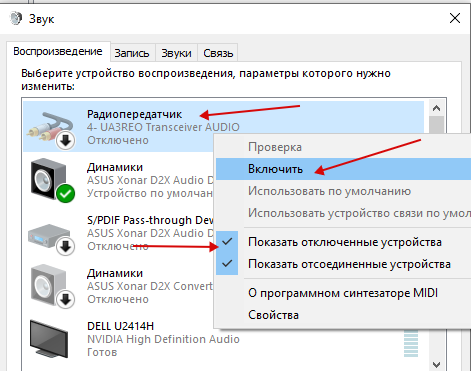The width and height of the screenshot is (471, 371).
Task: Click the green checkmark badge on Динамики
Action: [66, 194]
